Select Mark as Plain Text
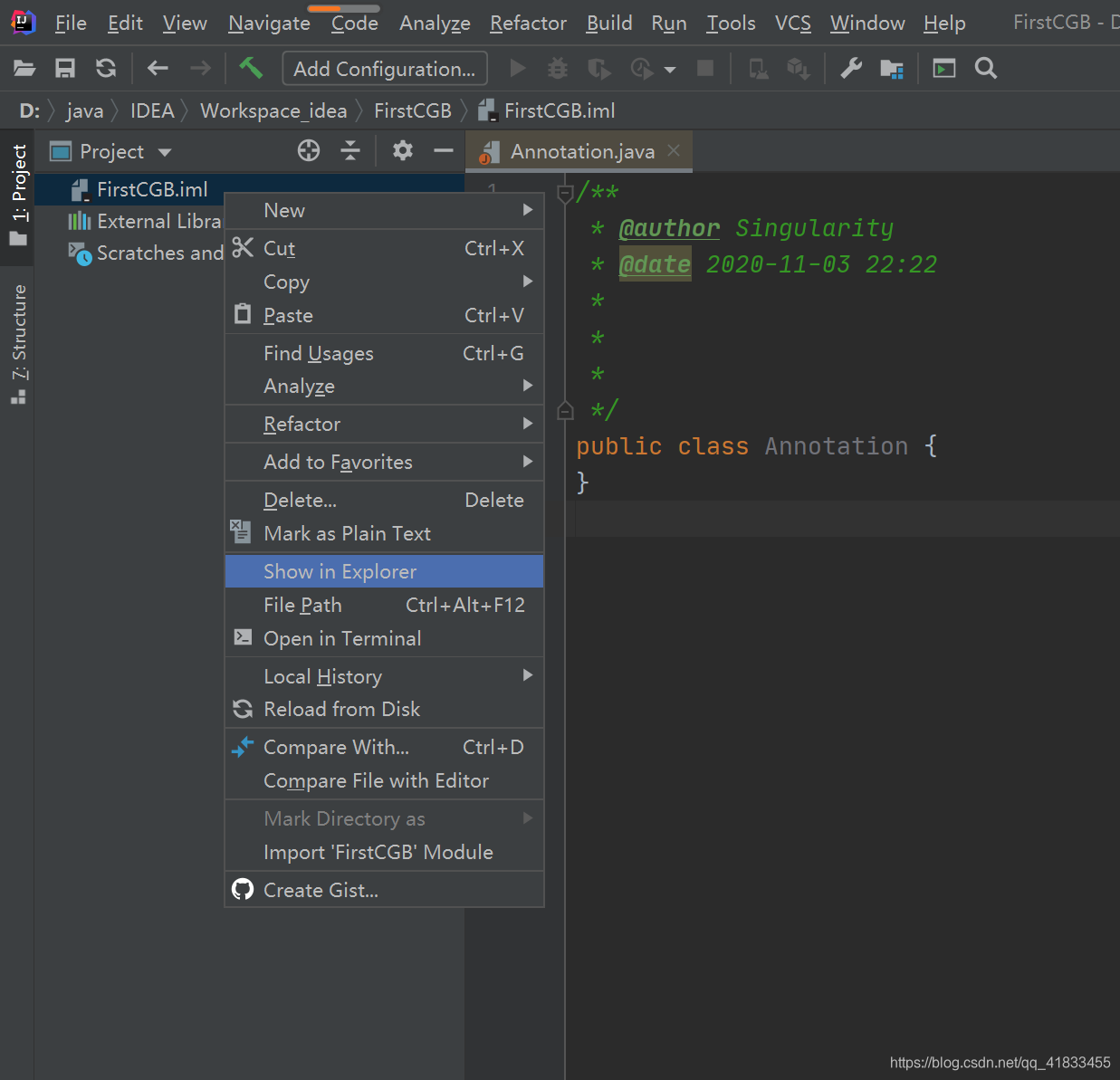The width and height of the screenshot is (1120, 1080). click(384, 533)
